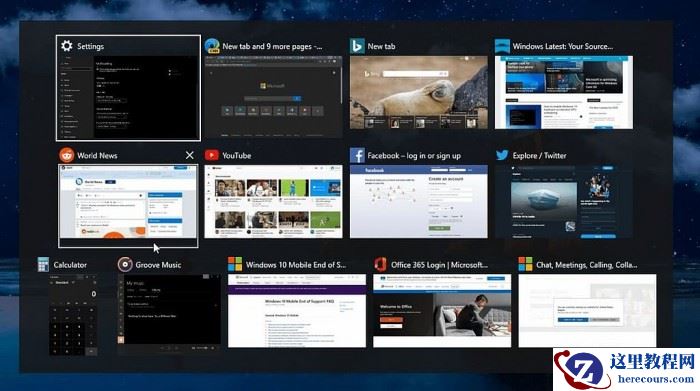
Task: Click the Facebook f icon
Action: point(357,155)
